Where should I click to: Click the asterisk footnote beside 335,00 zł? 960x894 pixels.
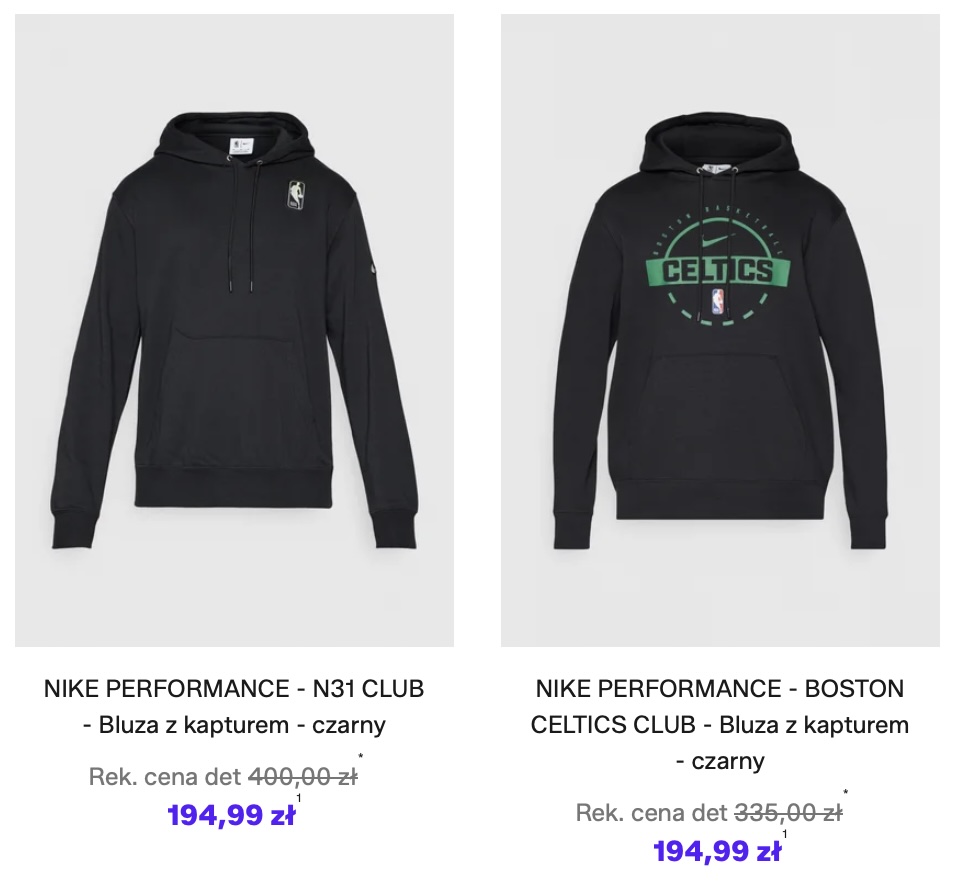[846, 795]
